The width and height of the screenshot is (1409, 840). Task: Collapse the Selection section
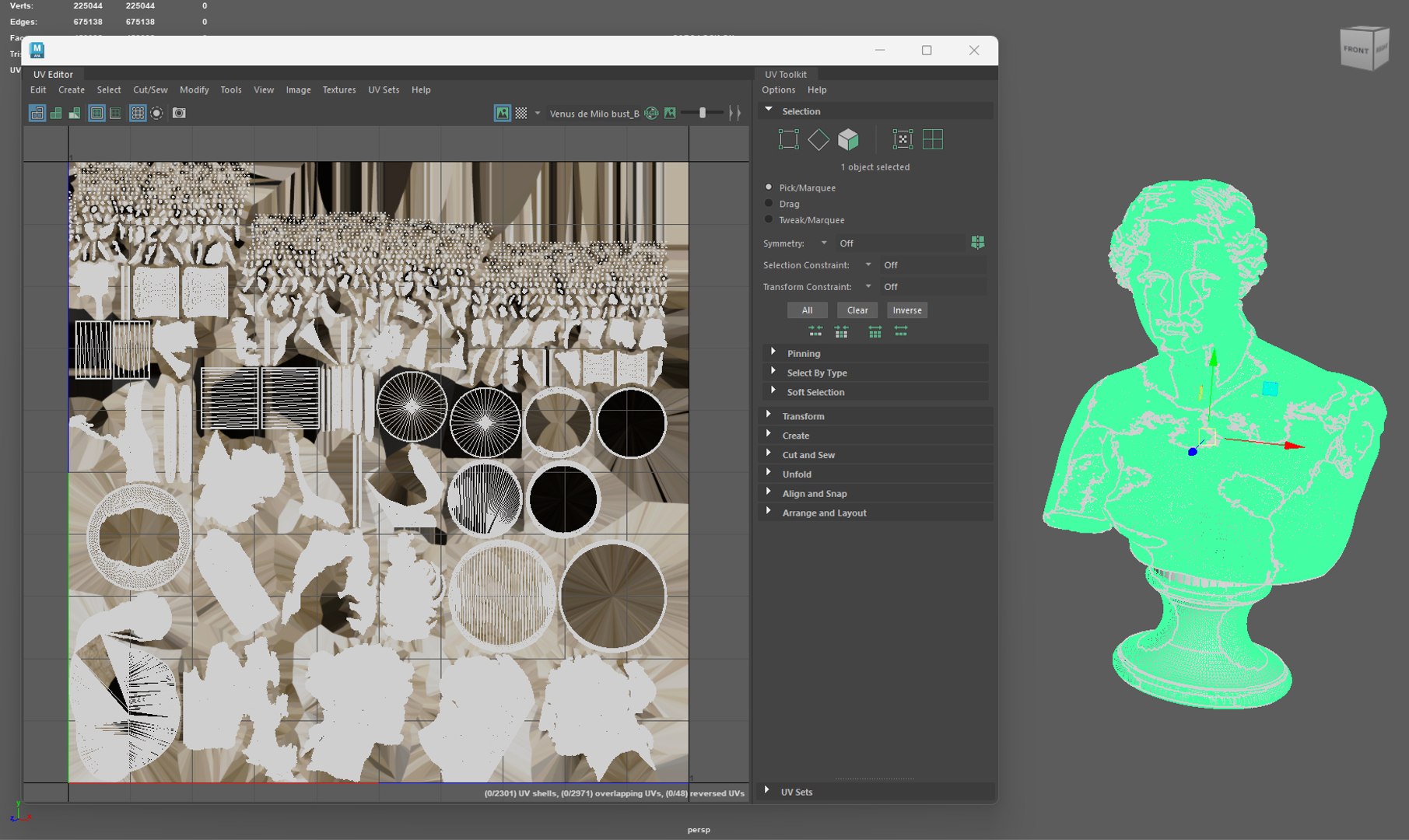tap(876, 111)
